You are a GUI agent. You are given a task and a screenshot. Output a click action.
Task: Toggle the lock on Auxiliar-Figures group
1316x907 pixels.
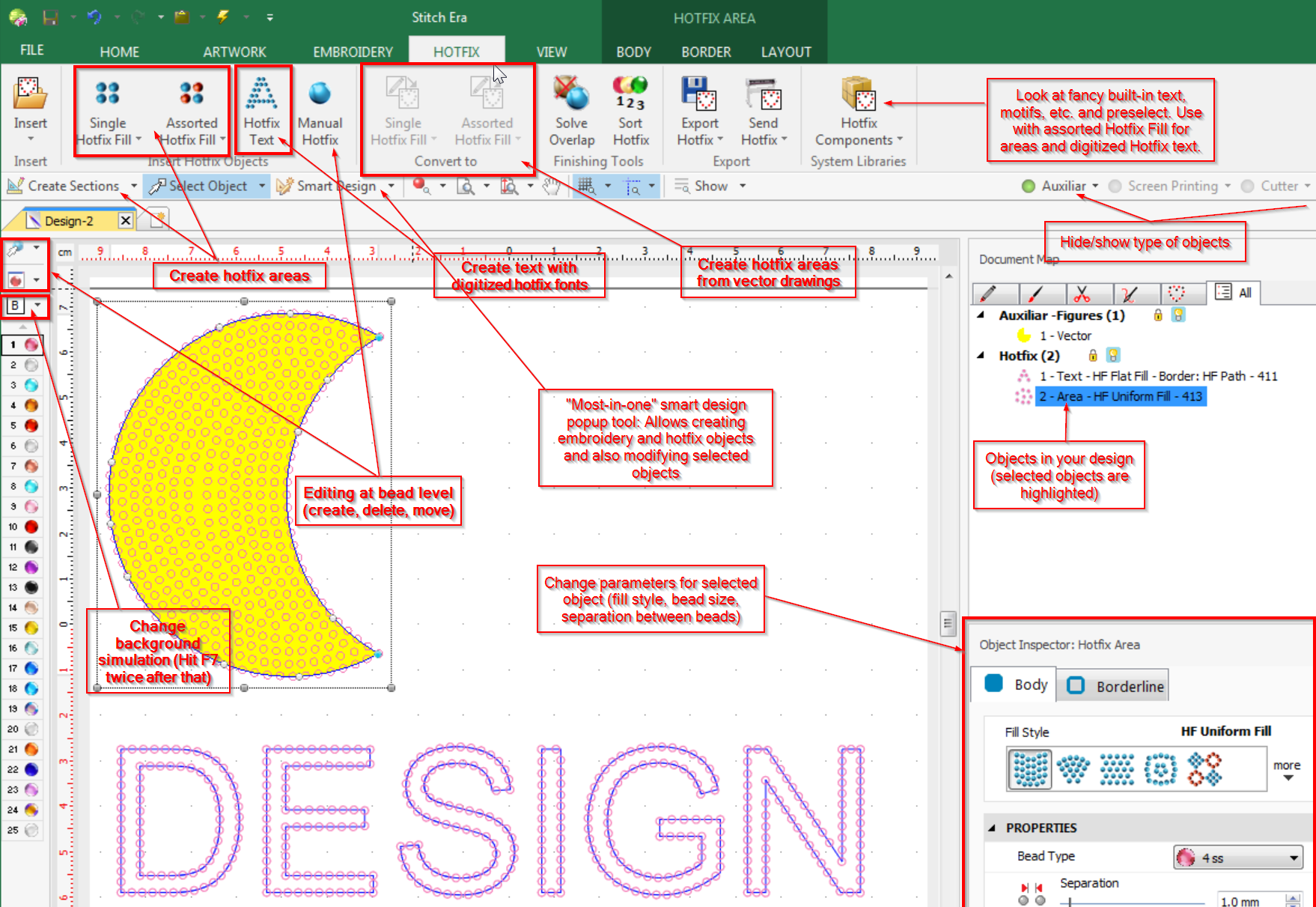[x=1158, y=315]
